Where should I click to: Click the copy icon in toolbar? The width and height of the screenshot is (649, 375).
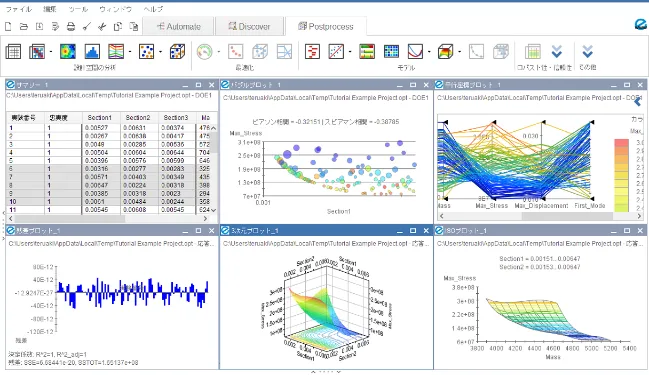(x=118, y=26)
